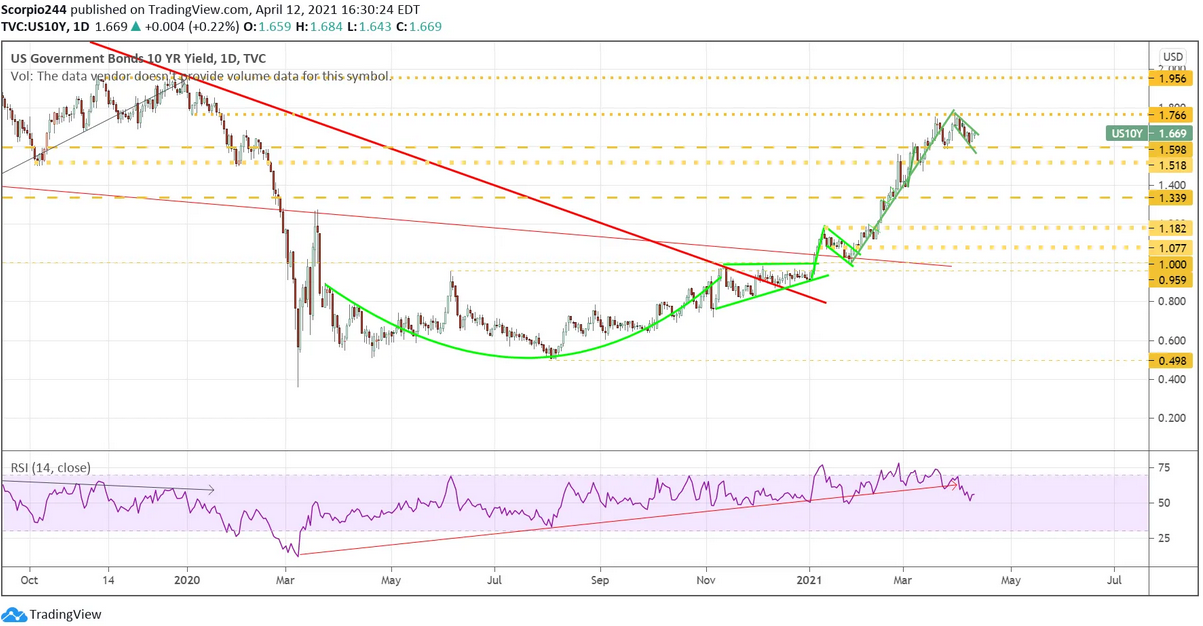The height and width of the screenshot is (626, 1203).
Task: Click the 0.600 price axis tick
Action: (1172, 341)
